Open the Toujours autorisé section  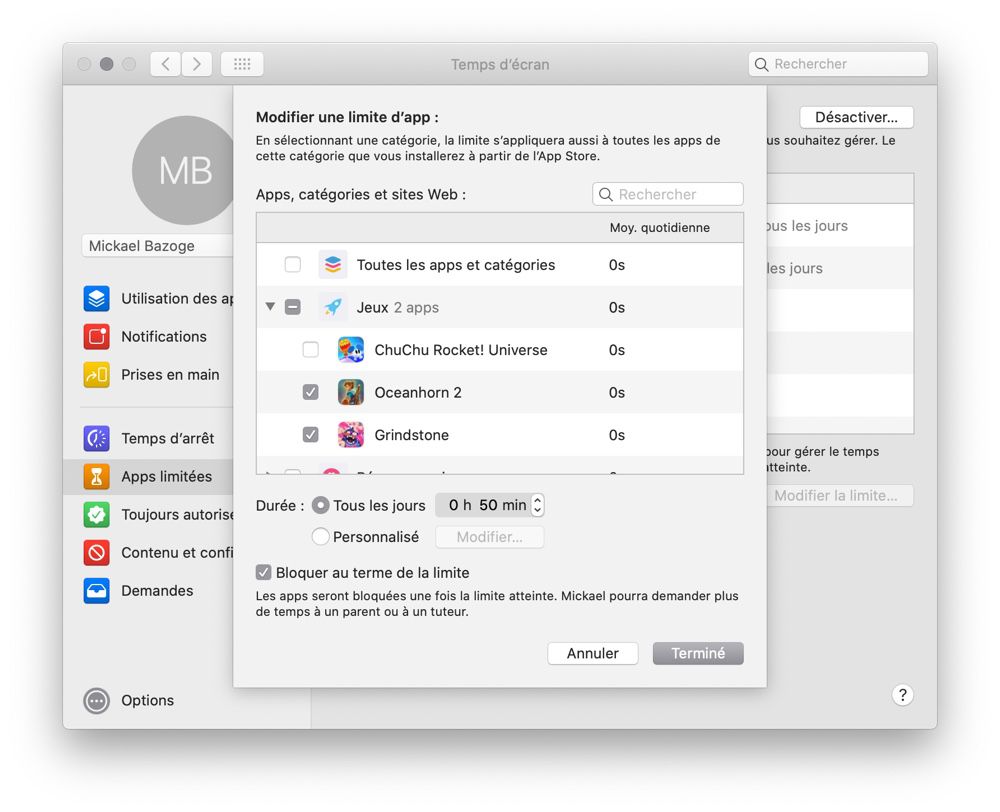coord(177,515)
